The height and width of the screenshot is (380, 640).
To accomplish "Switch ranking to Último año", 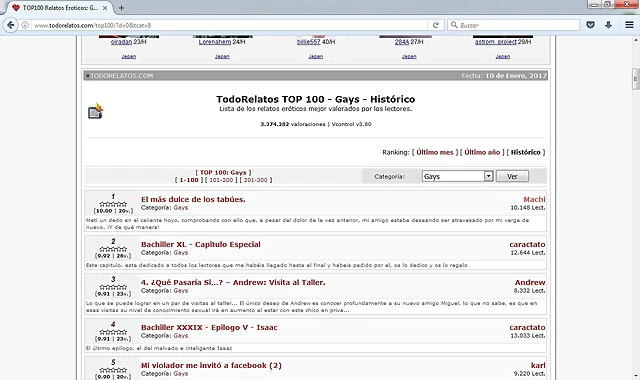I will (482, 152).
